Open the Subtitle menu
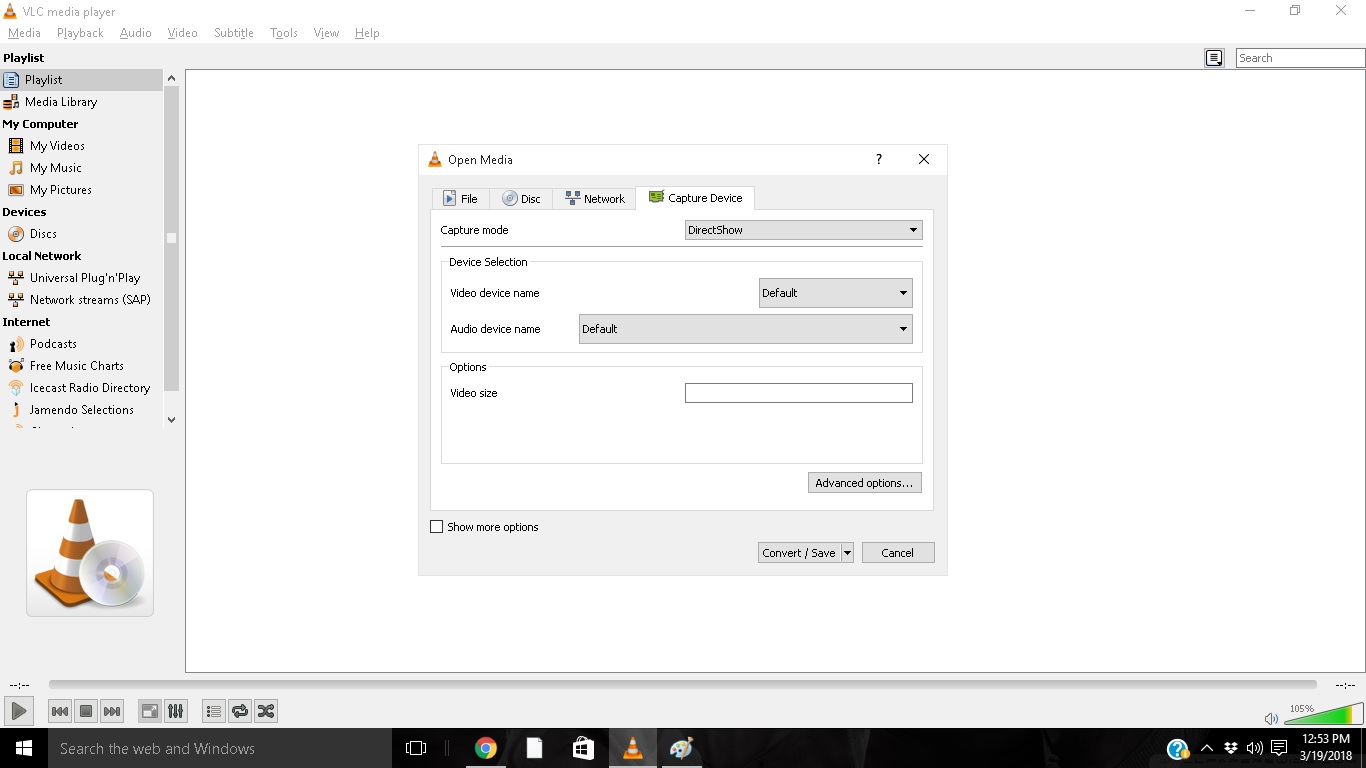The height and width of the screenshot is (768, 1366). (234, 33)
